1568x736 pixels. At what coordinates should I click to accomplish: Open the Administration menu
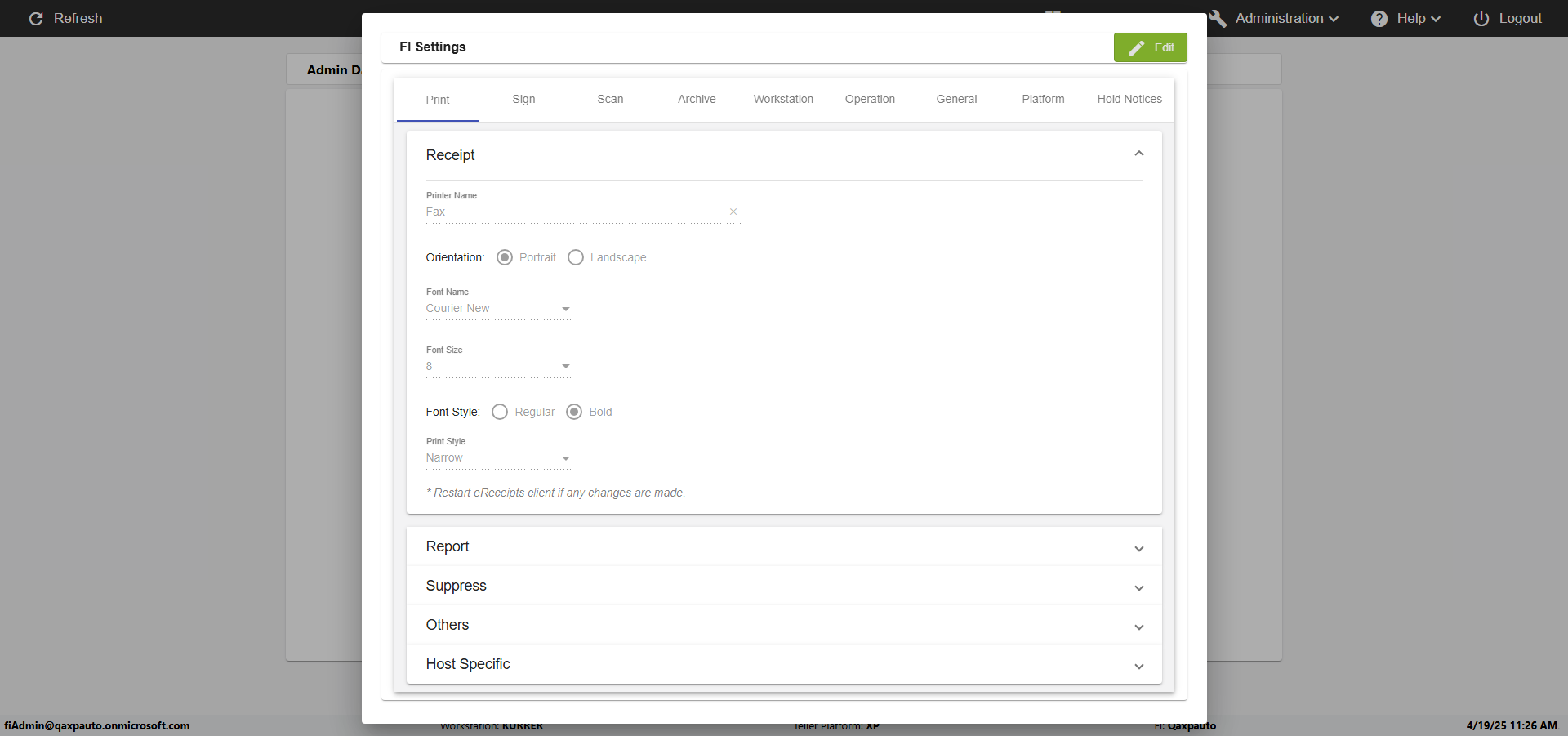(1274, 18)
